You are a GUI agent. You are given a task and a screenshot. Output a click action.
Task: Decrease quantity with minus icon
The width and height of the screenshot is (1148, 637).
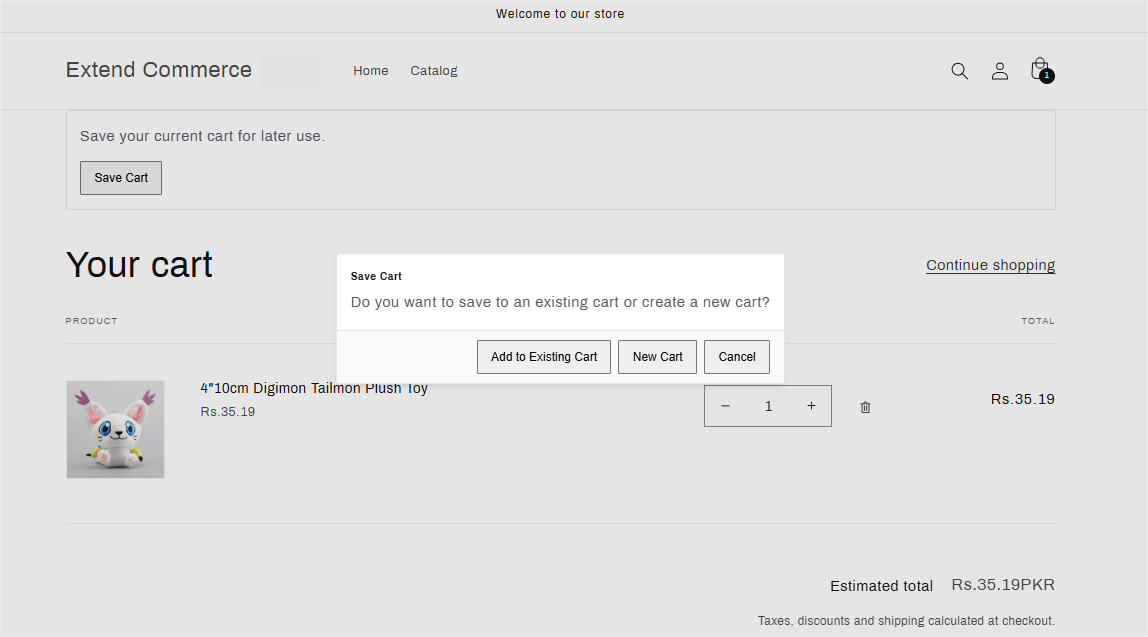click(x=725, y=406)
